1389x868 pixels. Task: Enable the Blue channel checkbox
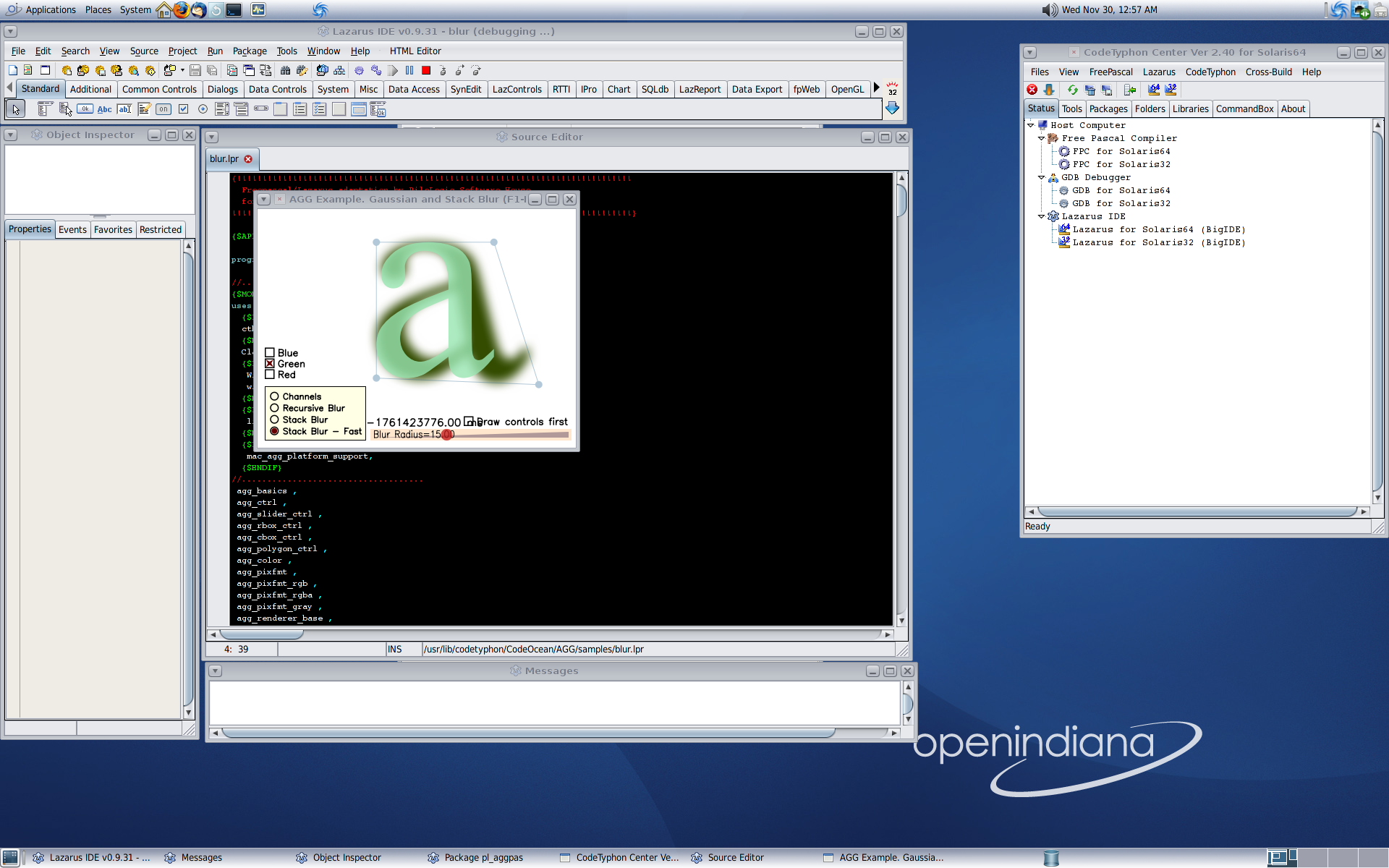270,353
